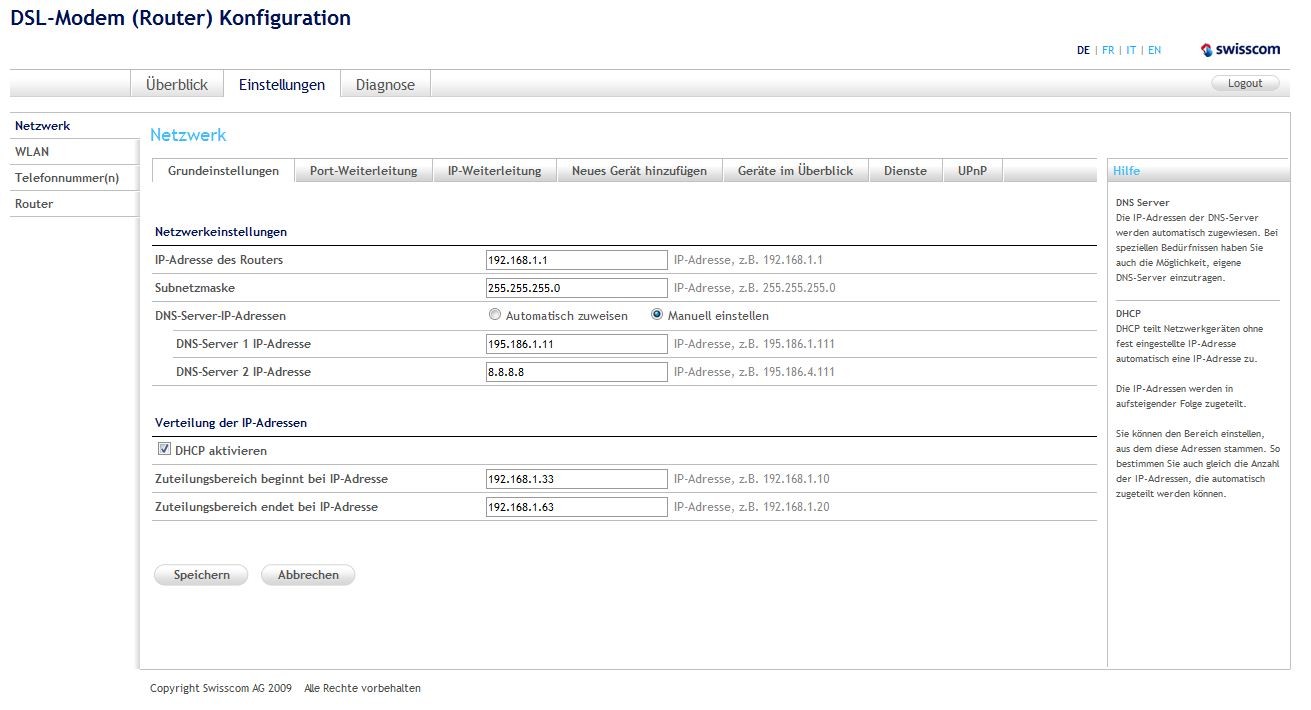
Task: Go to the IP-Weiterleitung tab
Action: click(x=494, y=171)
